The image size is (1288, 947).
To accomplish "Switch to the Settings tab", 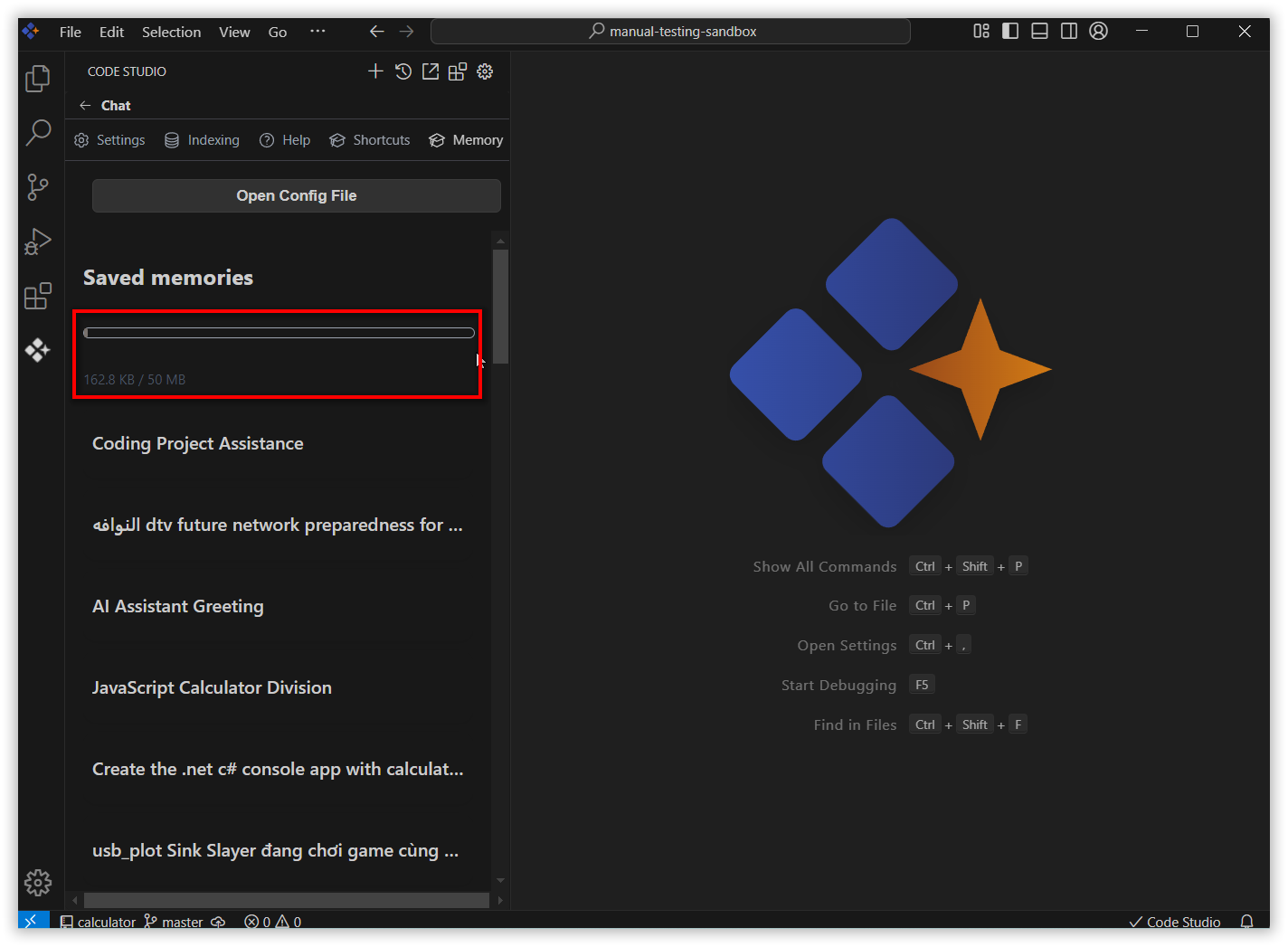I will click(x=109, y=140).
